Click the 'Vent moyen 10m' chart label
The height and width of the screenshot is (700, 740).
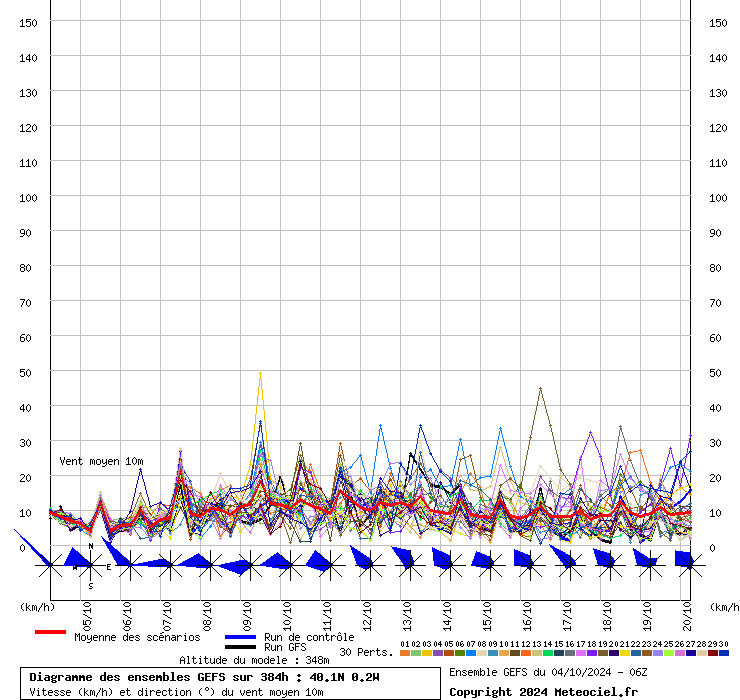click(100, 461)
